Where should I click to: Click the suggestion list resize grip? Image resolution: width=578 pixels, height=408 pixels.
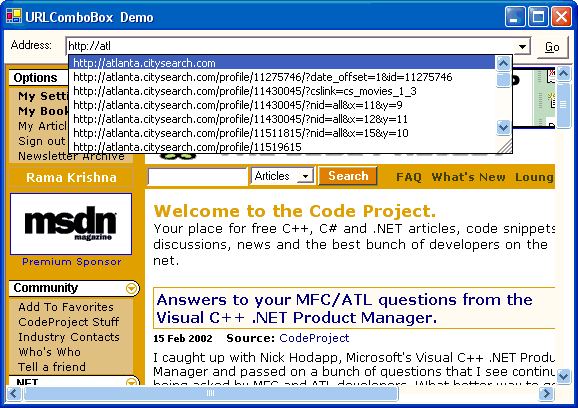[x=505, y=146]
